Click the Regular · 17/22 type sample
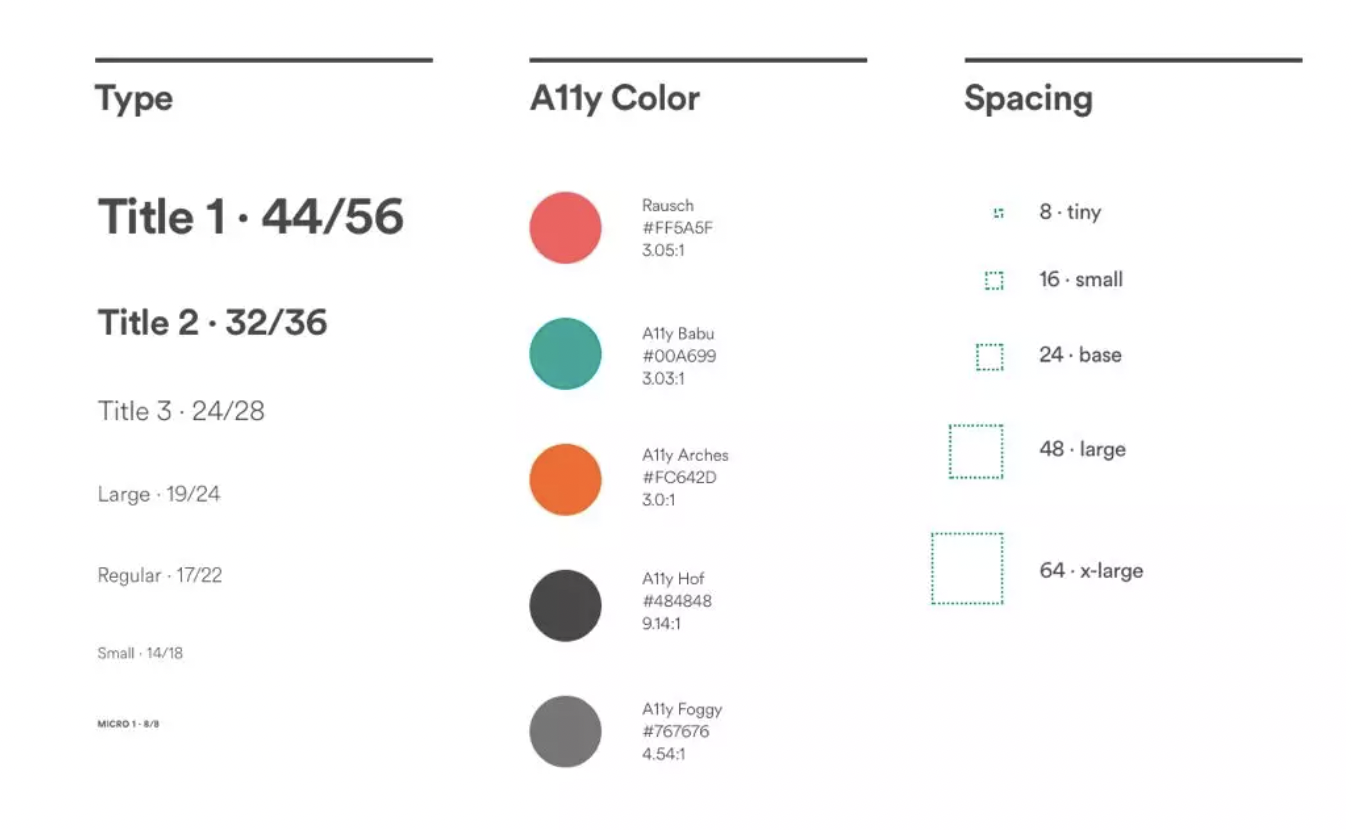 pyautogui.click(x=159, y=575)
